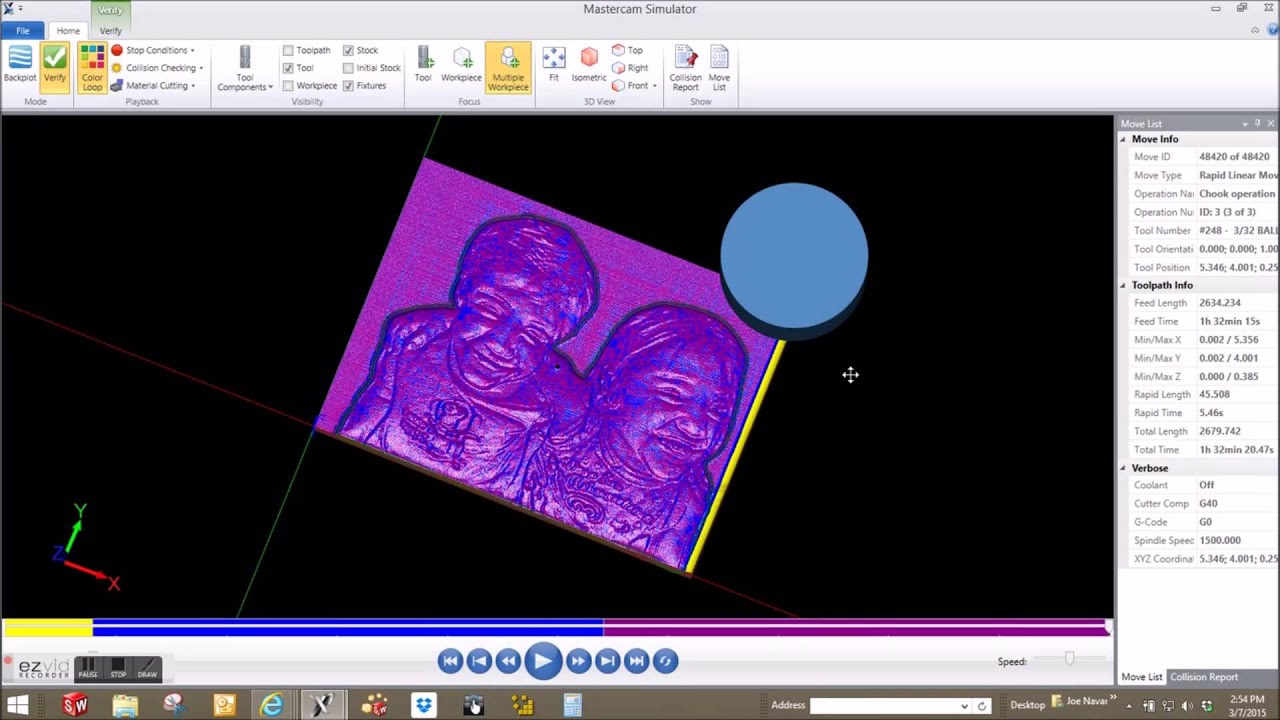1280x720 pixels.
Task: Step back to previous operation
Action: tap(479, 661)
